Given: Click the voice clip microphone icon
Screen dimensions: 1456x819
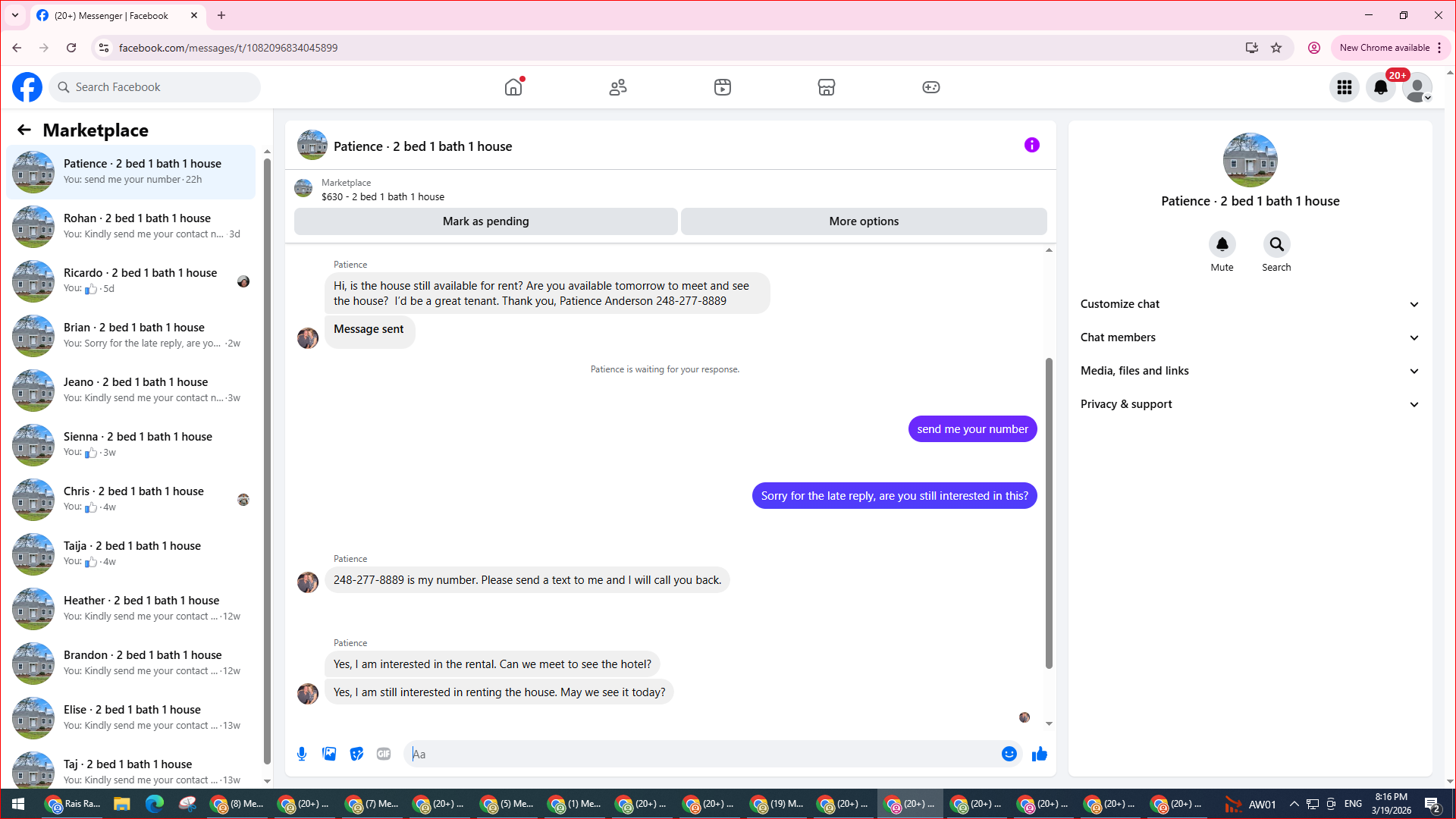Looking at the screenshot, I should [x=302, y=754].
